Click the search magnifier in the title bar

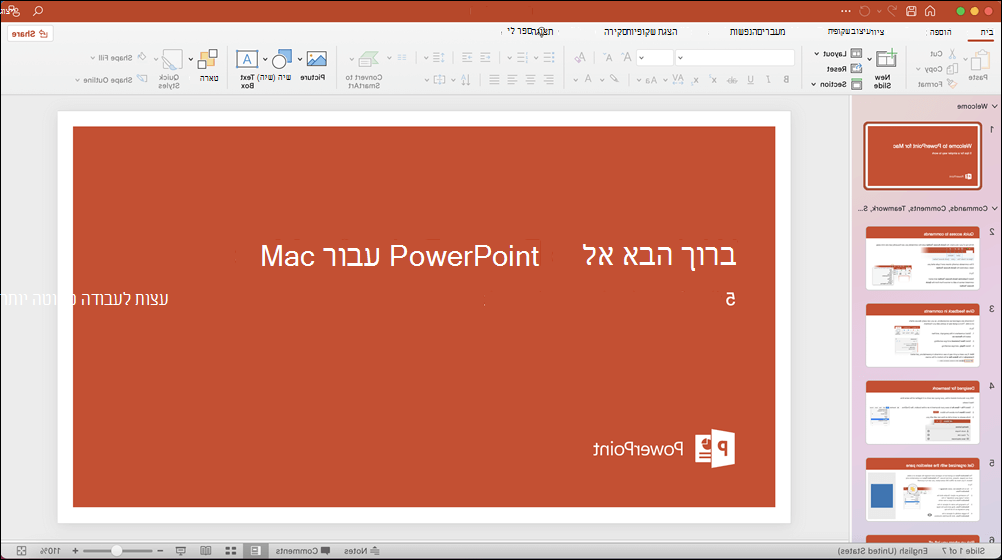(x=38, y=11)
